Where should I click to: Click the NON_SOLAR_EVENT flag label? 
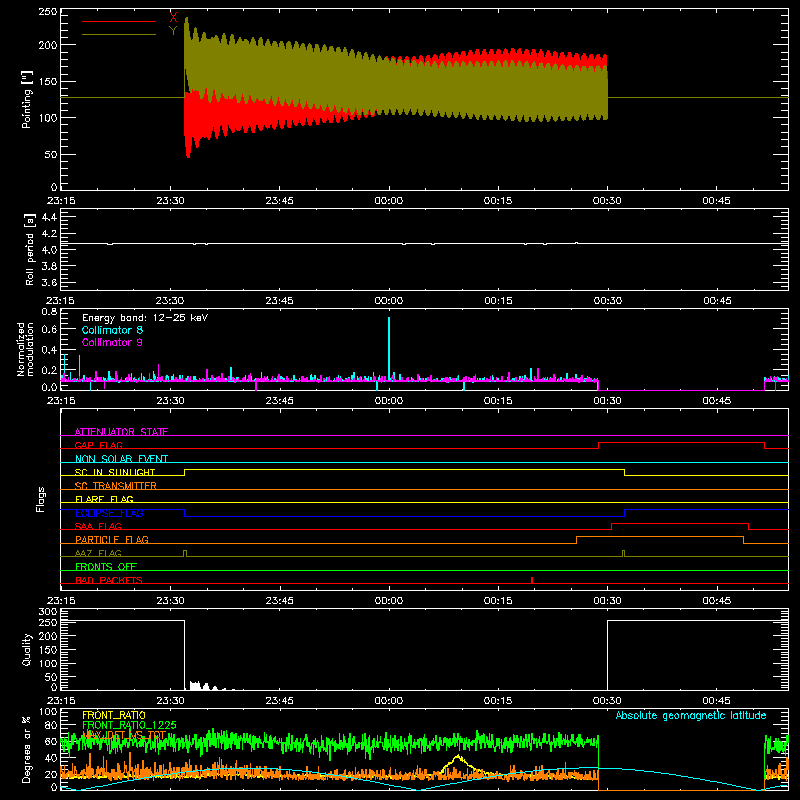coord(121,459)
